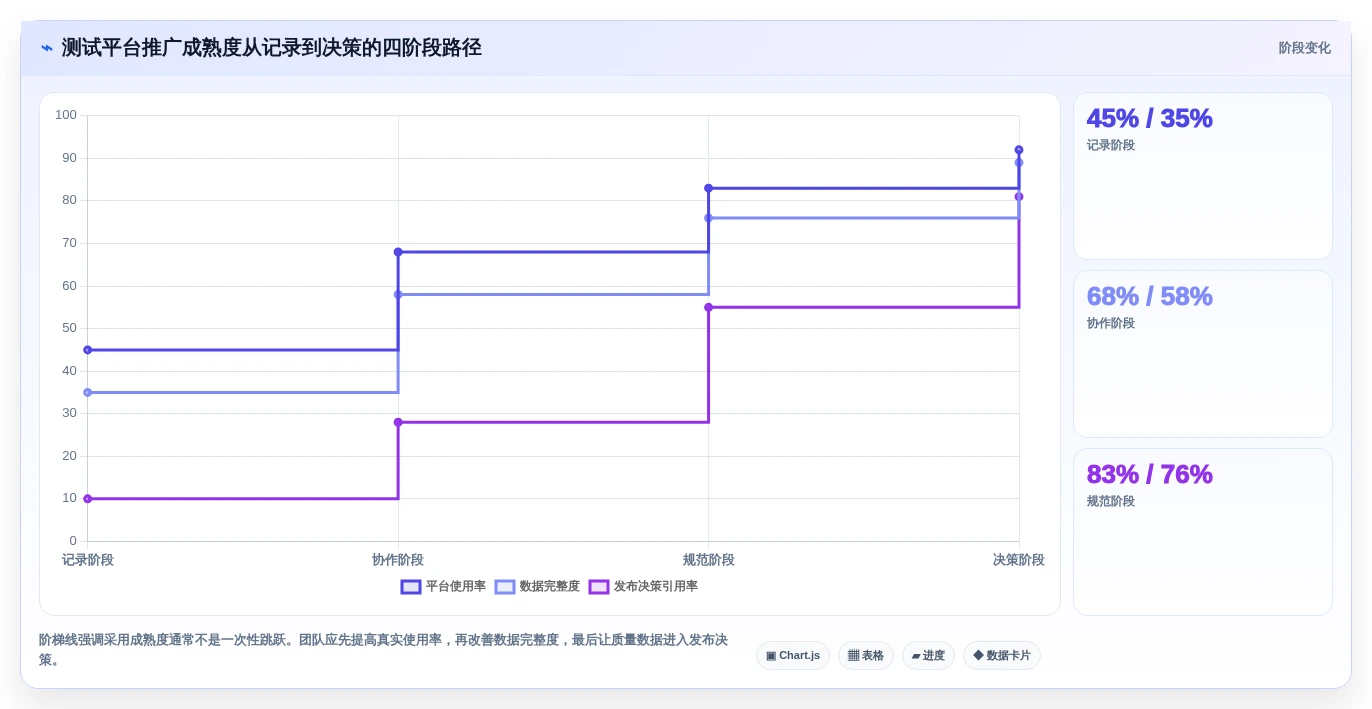This screenshot has width=1372, height=709.
Task: Click the y-axis value 100
Action: coord(66,115)
